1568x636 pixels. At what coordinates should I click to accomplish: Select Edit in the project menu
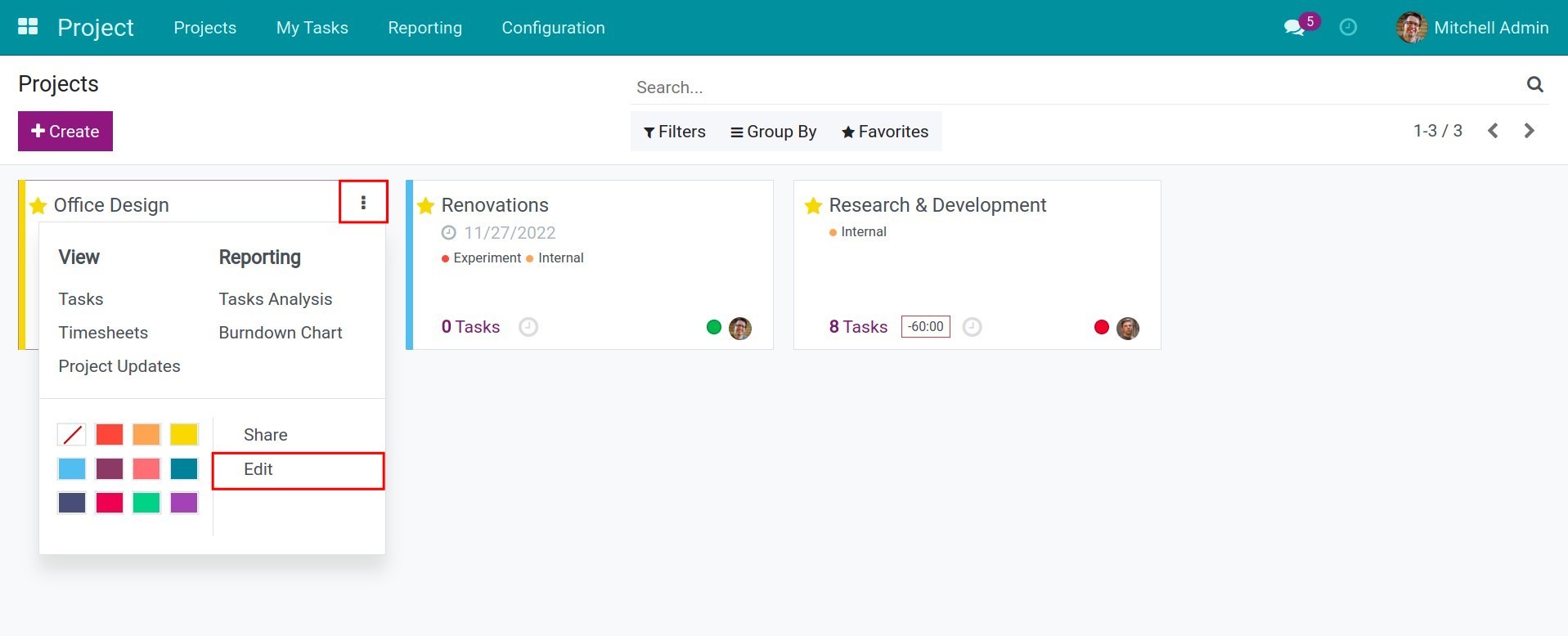pos(258,469)
